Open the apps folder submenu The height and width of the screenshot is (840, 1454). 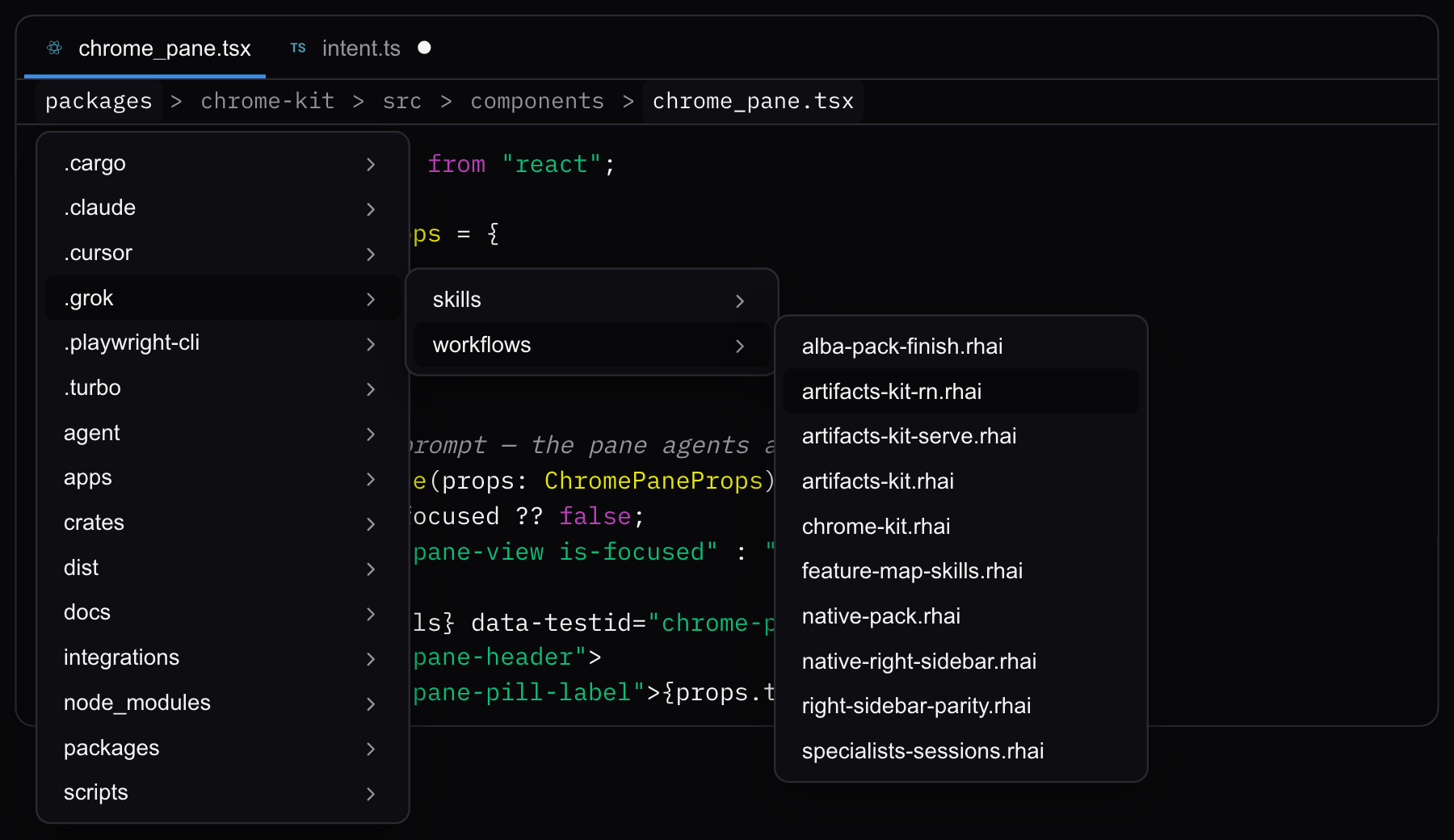[x=223, y=477]
